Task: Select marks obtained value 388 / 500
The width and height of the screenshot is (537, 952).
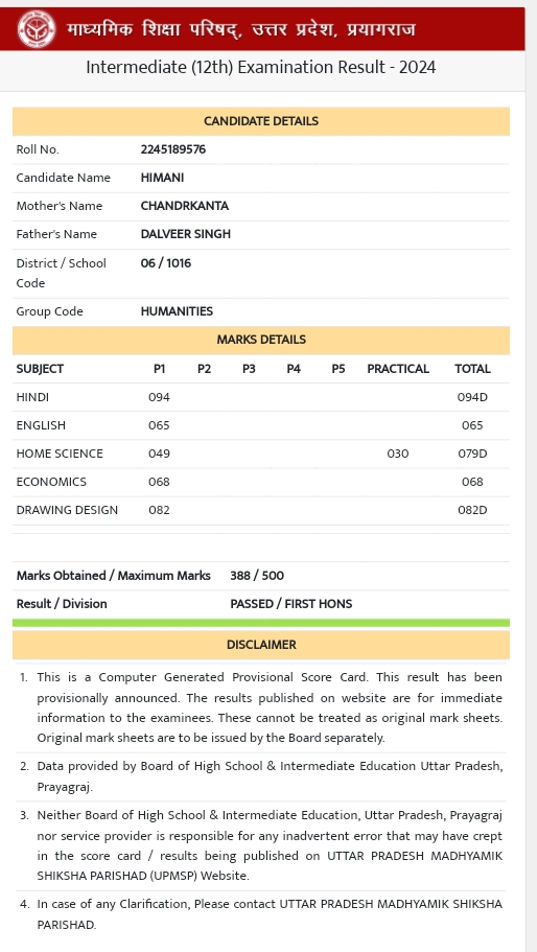Action: 257,576
